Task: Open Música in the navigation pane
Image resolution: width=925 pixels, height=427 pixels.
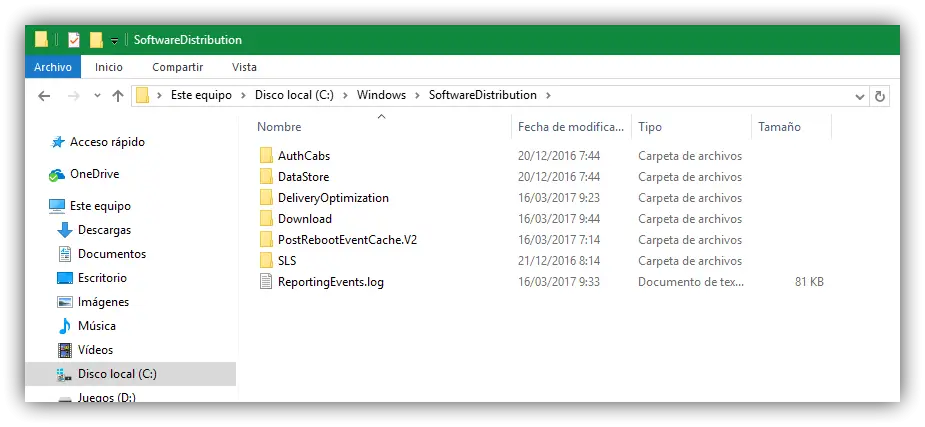Action: click(x=97, y=326)
